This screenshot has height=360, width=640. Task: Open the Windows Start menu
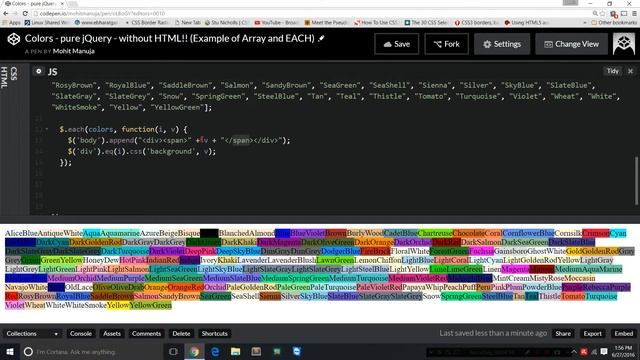[x=9, y=351]
